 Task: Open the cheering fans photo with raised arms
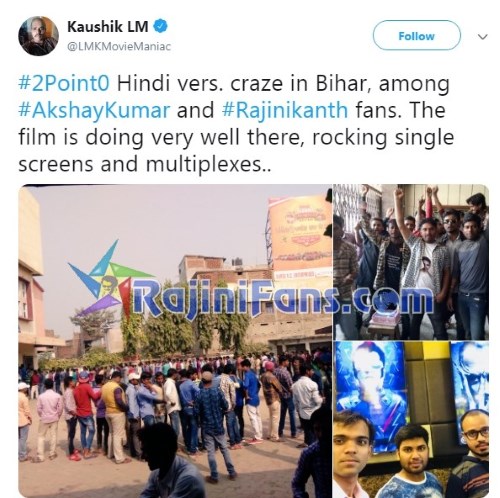[x=411, y=262]
